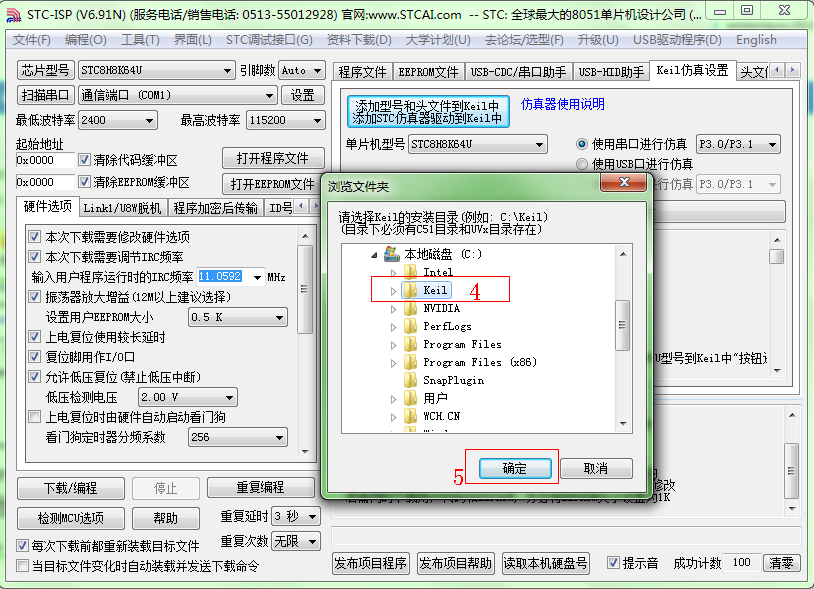This screenshot has height=589, width=814.
Task: Click the 用户 folder icon
Action: point(410,398)
